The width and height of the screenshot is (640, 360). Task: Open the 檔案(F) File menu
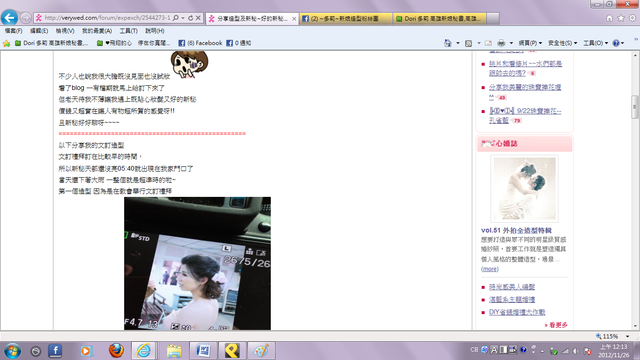13,31
